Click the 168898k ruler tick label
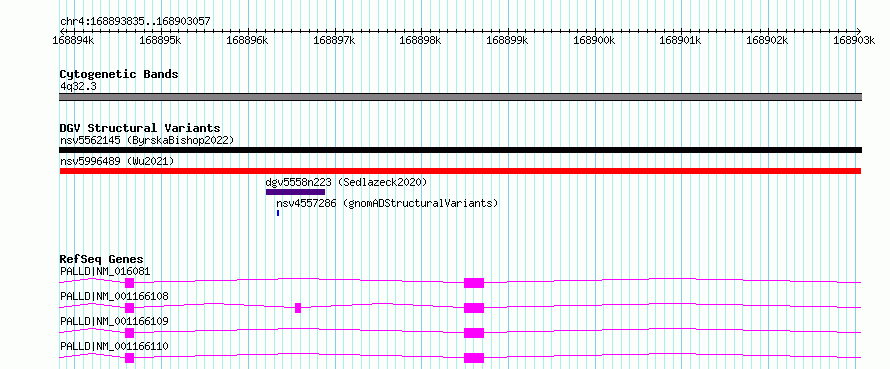Viewport: 890px width, 369px height. (421, 40)
